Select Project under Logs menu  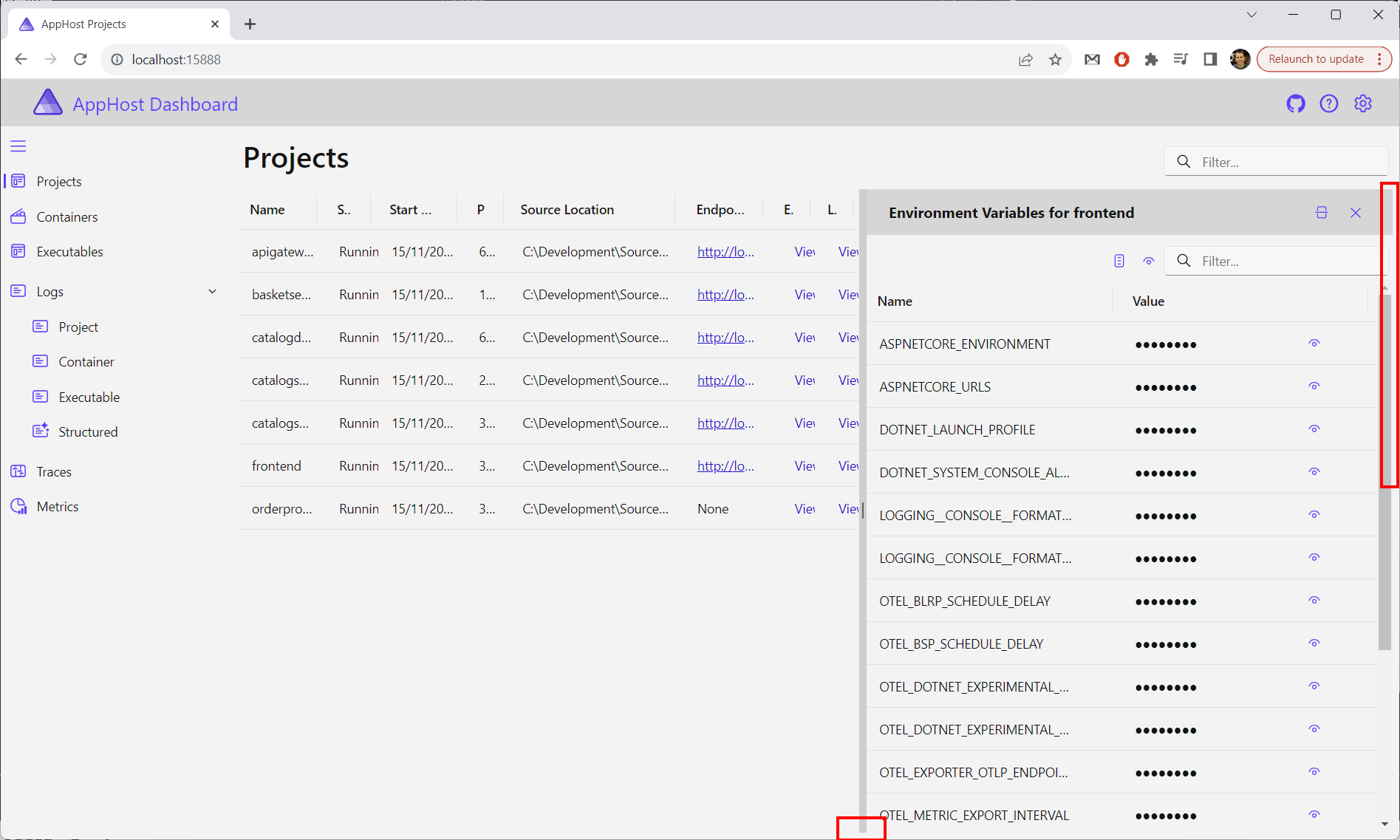click(78, 327)
